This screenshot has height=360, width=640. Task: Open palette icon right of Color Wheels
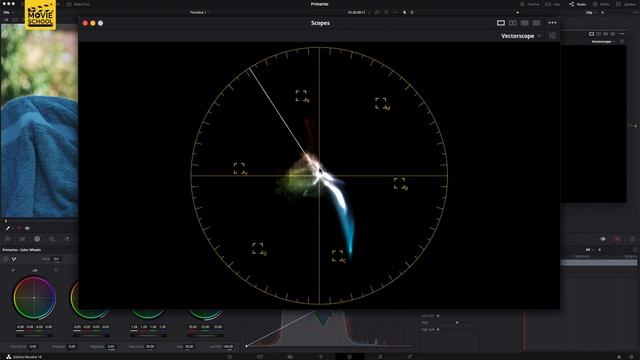click(52, 239)
